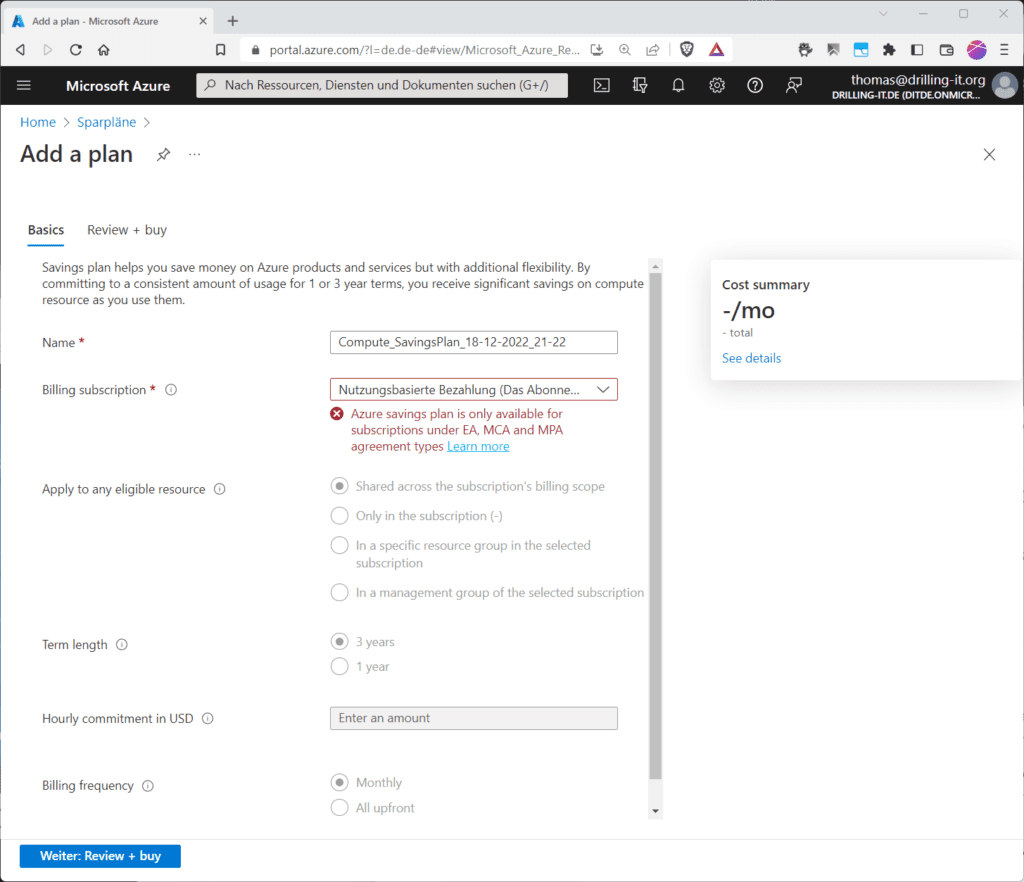Screen dimensions: 1024x882
Task: Select In a specific resource group option
Action: click(340, 545)
